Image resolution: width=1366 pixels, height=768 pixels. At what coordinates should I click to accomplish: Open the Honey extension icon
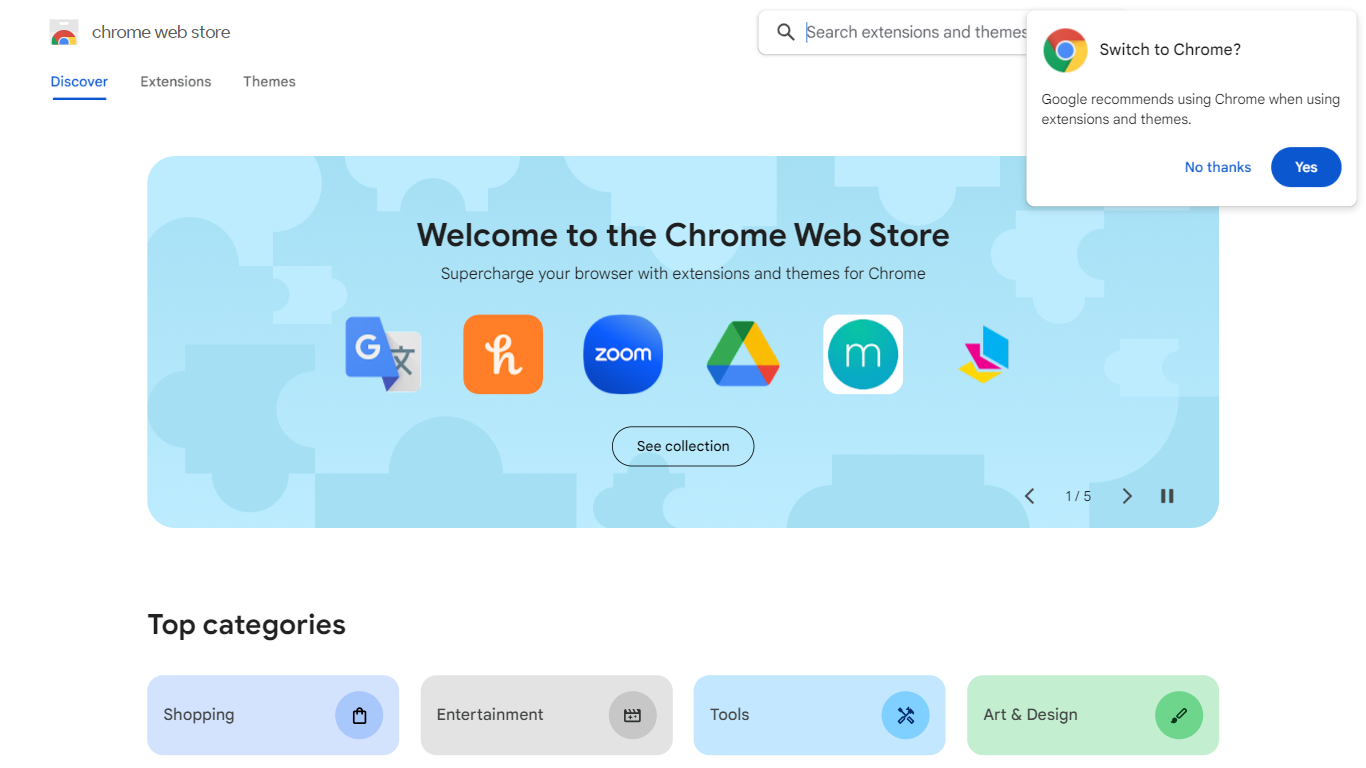click(503, 354)
